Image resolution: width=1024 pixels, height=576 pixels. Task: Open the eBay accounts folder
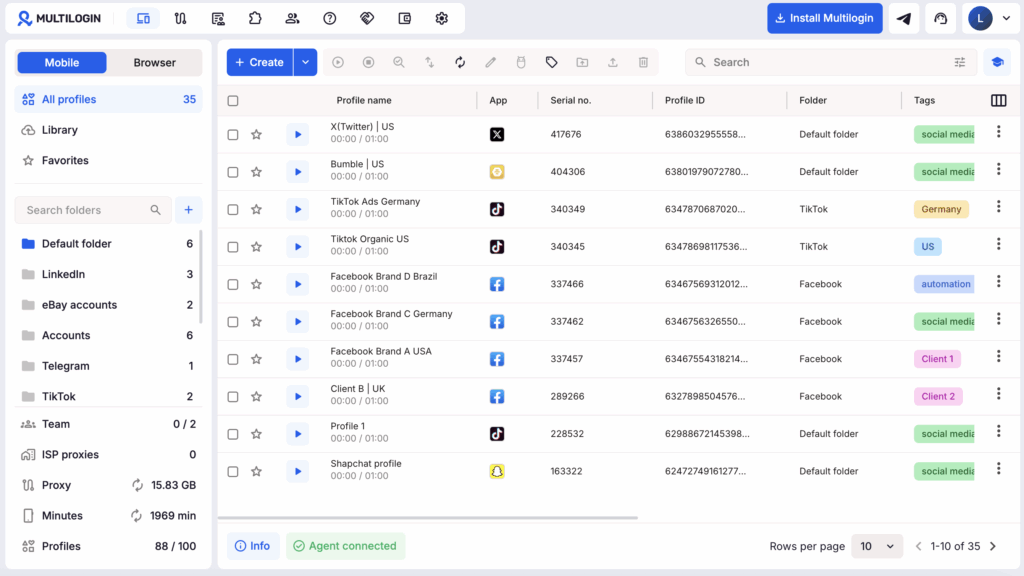(x=107, y=305)
